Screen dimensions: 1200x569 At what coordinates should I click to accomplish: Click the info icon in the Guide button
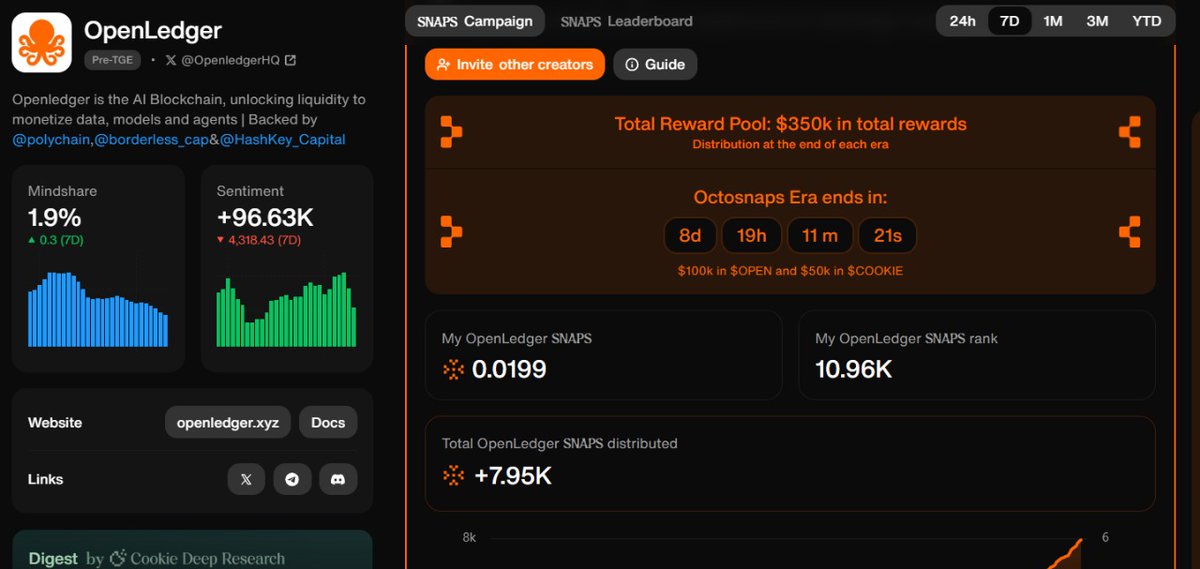click(x=632, y=64)
